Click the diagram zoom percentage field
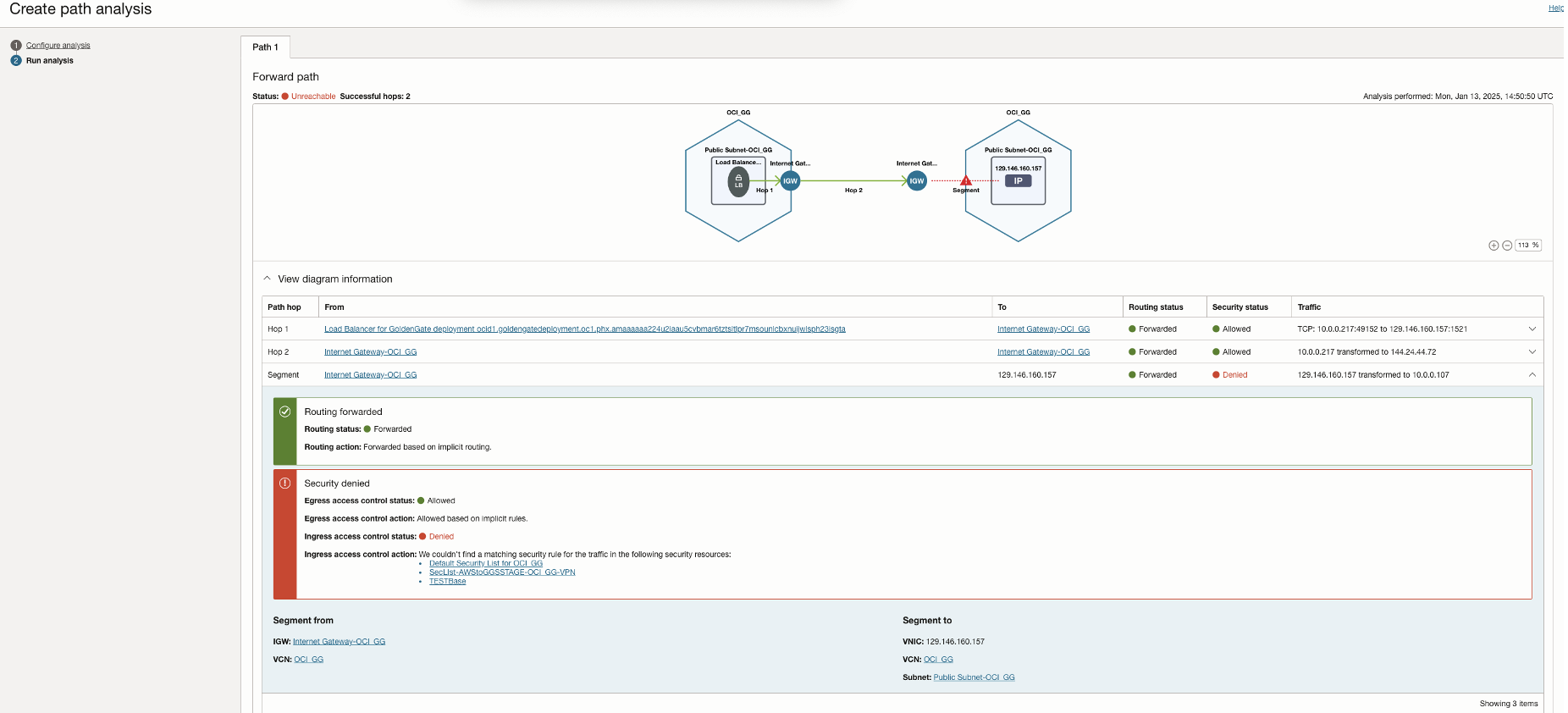1568x713 pixels. pos(1528,246)
